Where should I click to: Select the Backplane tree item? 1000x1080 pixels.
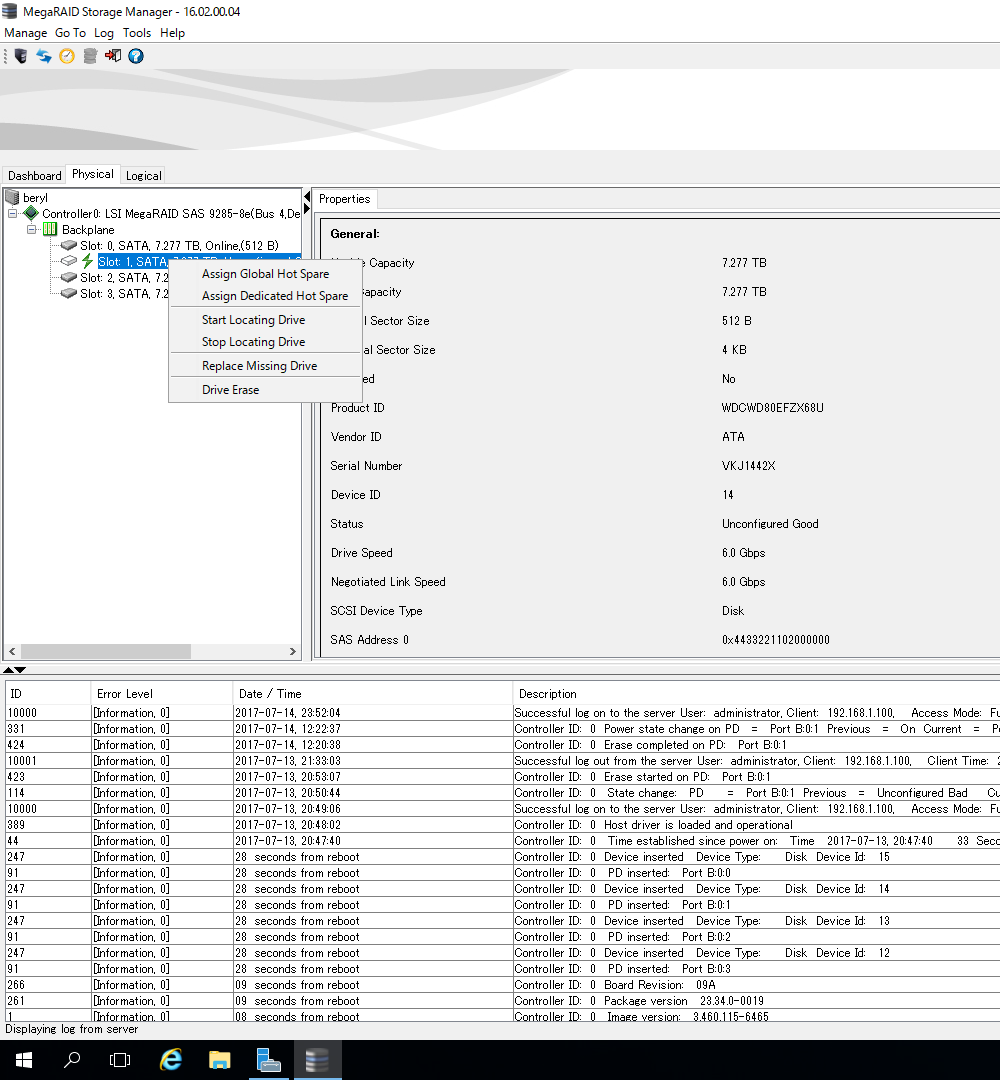click(x=88, y=229)
